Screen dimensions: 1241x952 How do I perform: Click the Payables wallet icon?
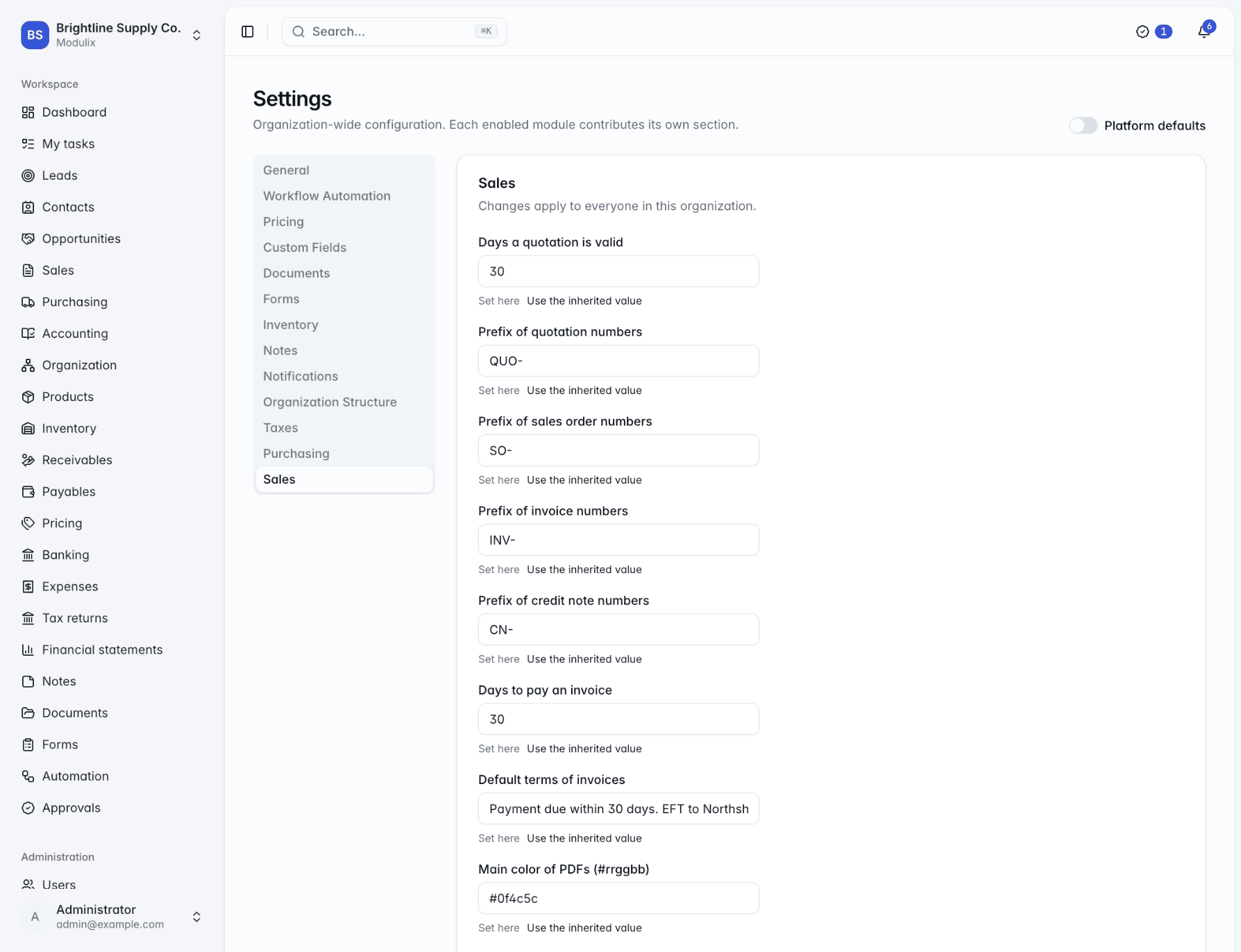pyautogui.click(x=28, y=492)
